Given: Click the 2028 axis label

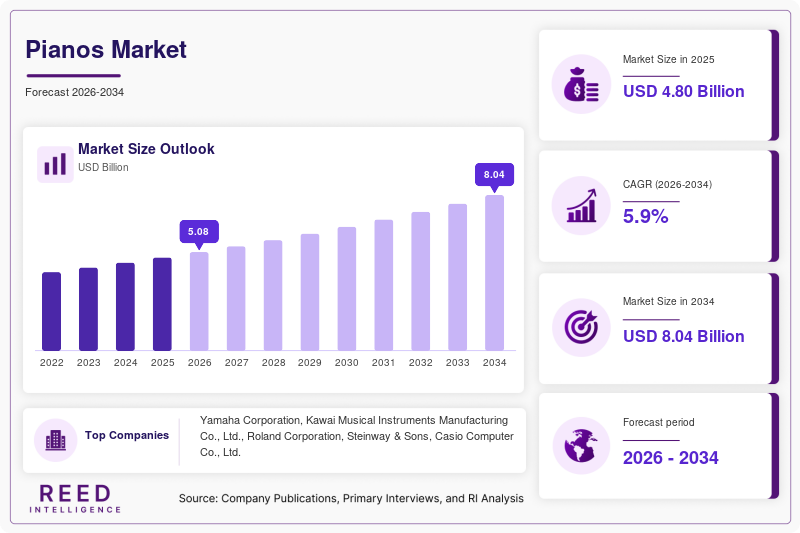Looking at the screenshot, I should [x=273, y=363].
